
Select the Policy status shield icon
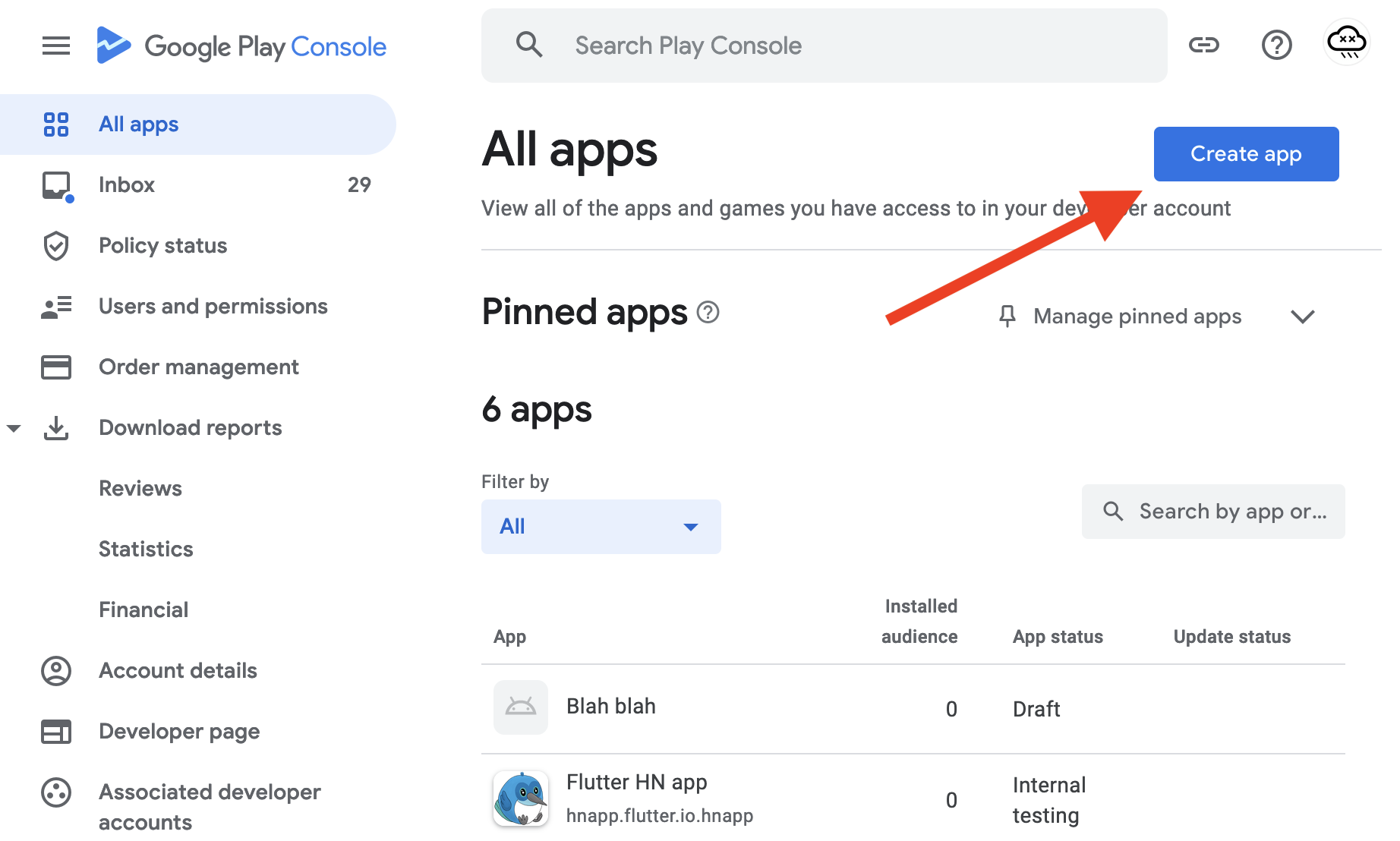click(55, 245)
